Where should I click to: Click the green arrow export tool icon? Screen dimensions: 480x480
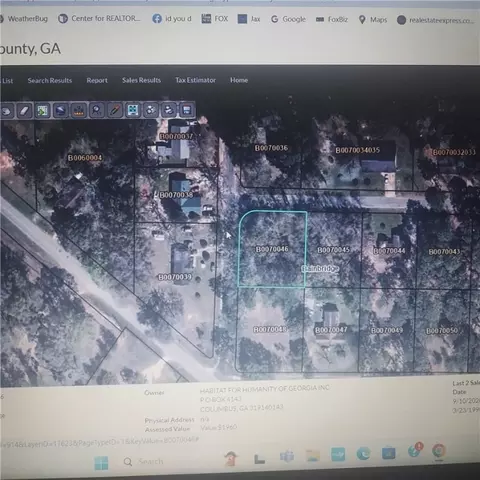(x=42, y=110)
